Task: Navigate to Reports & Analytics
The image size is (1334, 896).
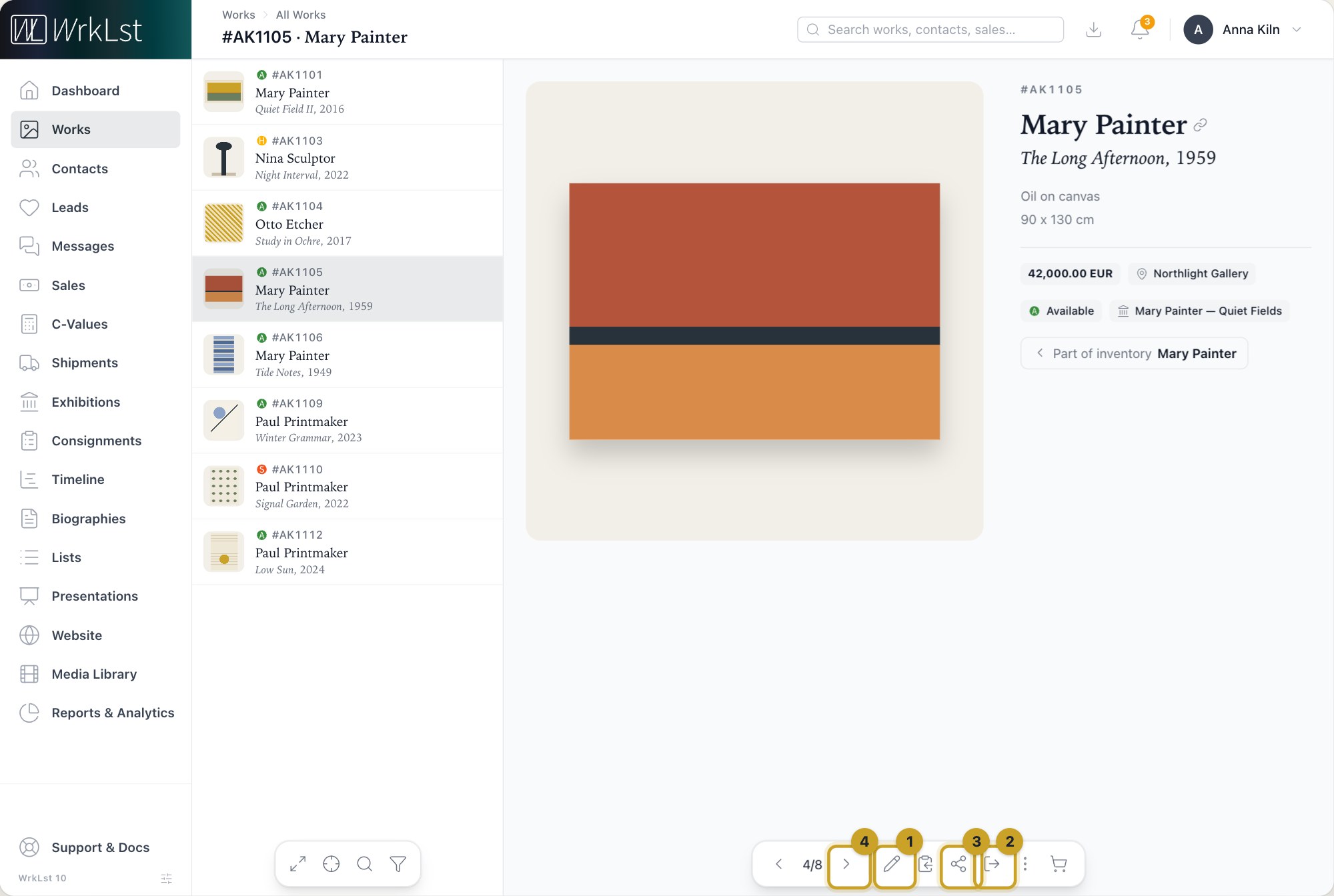Action: [x=95, y=713]
